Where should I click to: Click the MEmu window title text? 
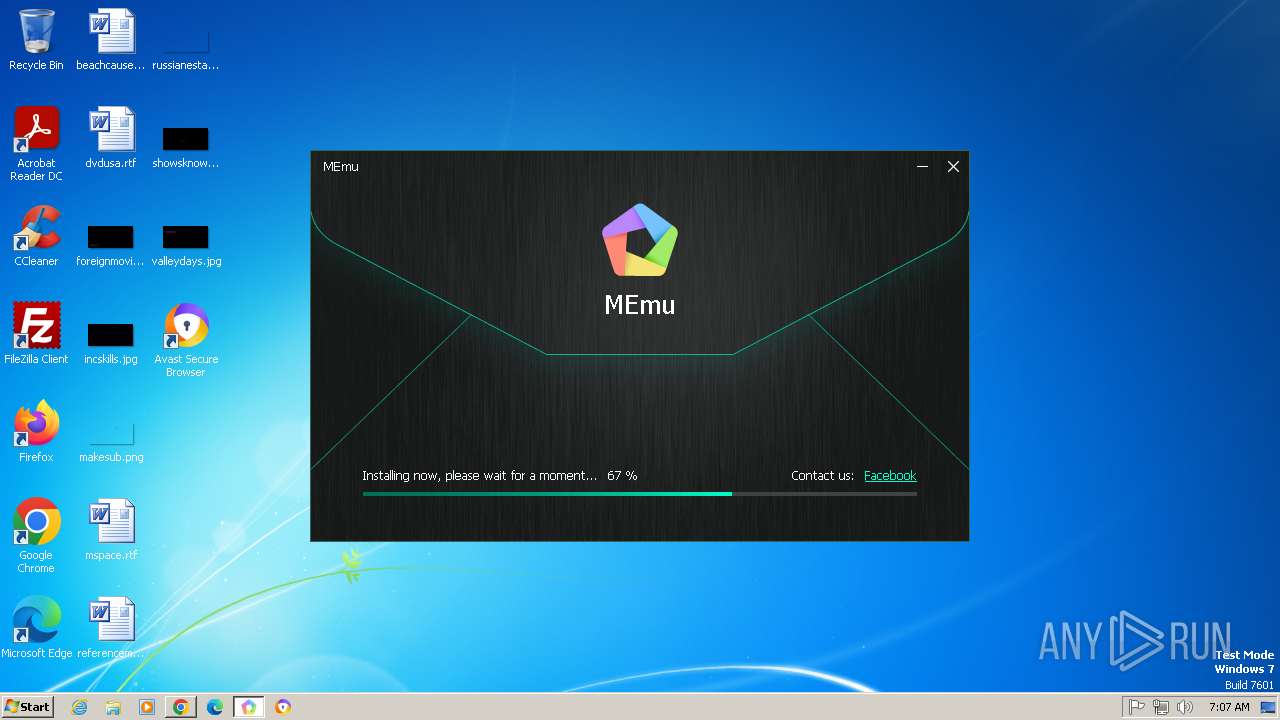[341, 167]
